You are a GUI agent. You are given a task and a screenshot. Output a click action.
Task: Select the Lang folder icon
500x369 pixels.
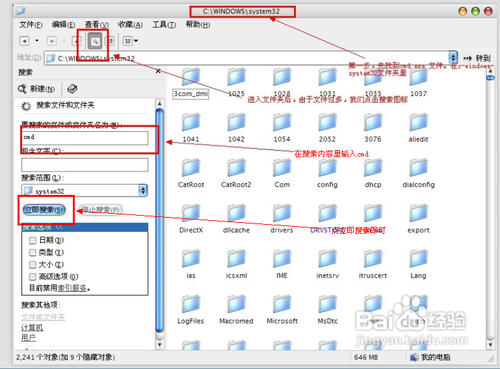(x=418, y=259)
